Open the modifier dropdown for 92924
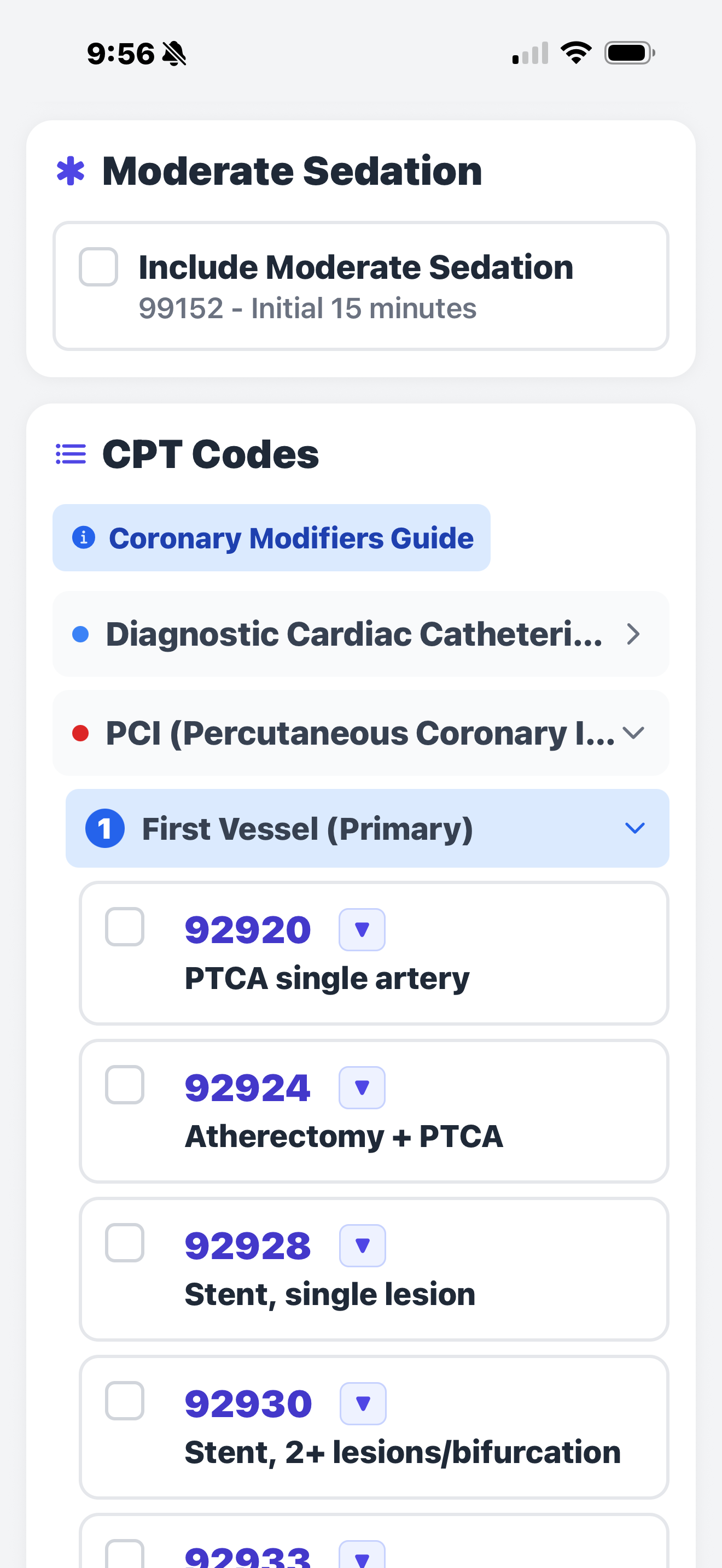The height and width of the screenshot is (1568, 722). [362, 1086]
